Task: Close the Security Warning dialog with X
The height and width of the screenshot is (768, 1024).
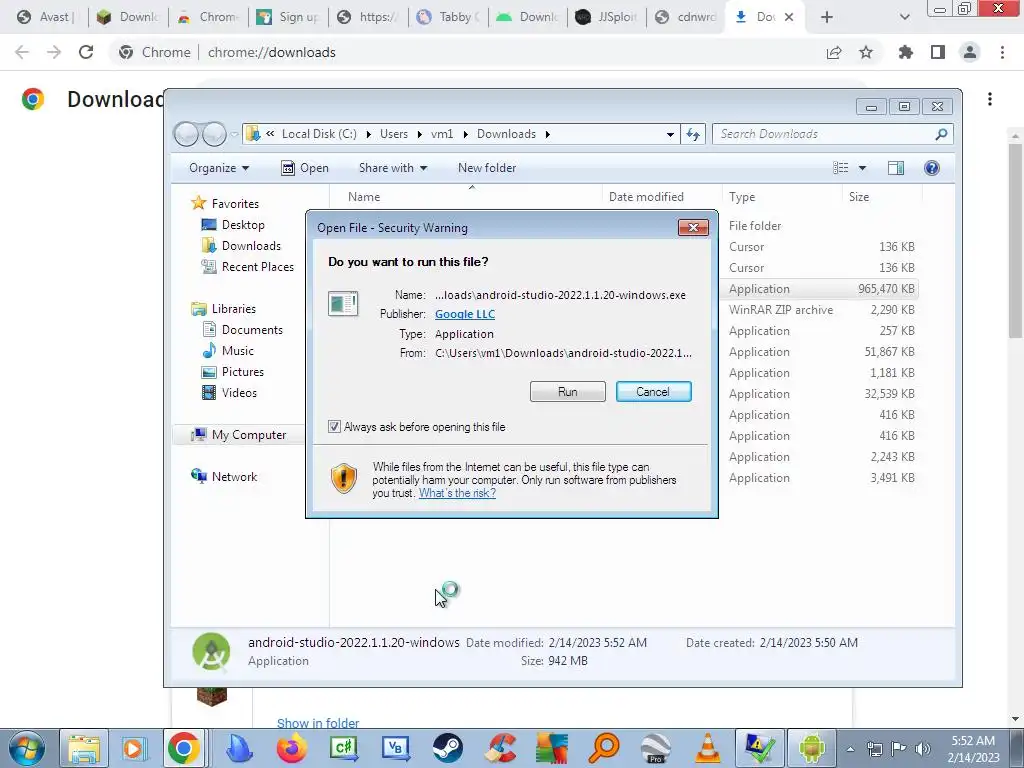Action: point(694,227)
